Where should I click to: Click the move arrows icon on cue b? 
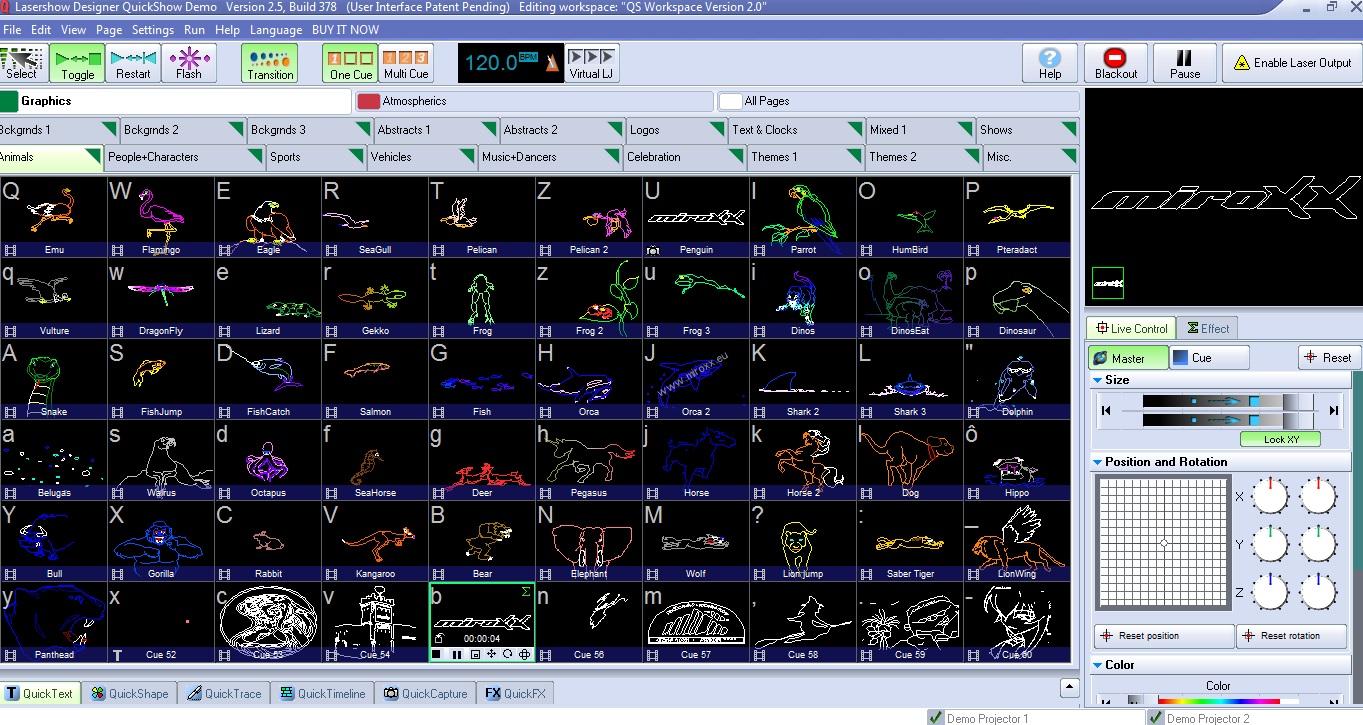(x=491, y=655)
